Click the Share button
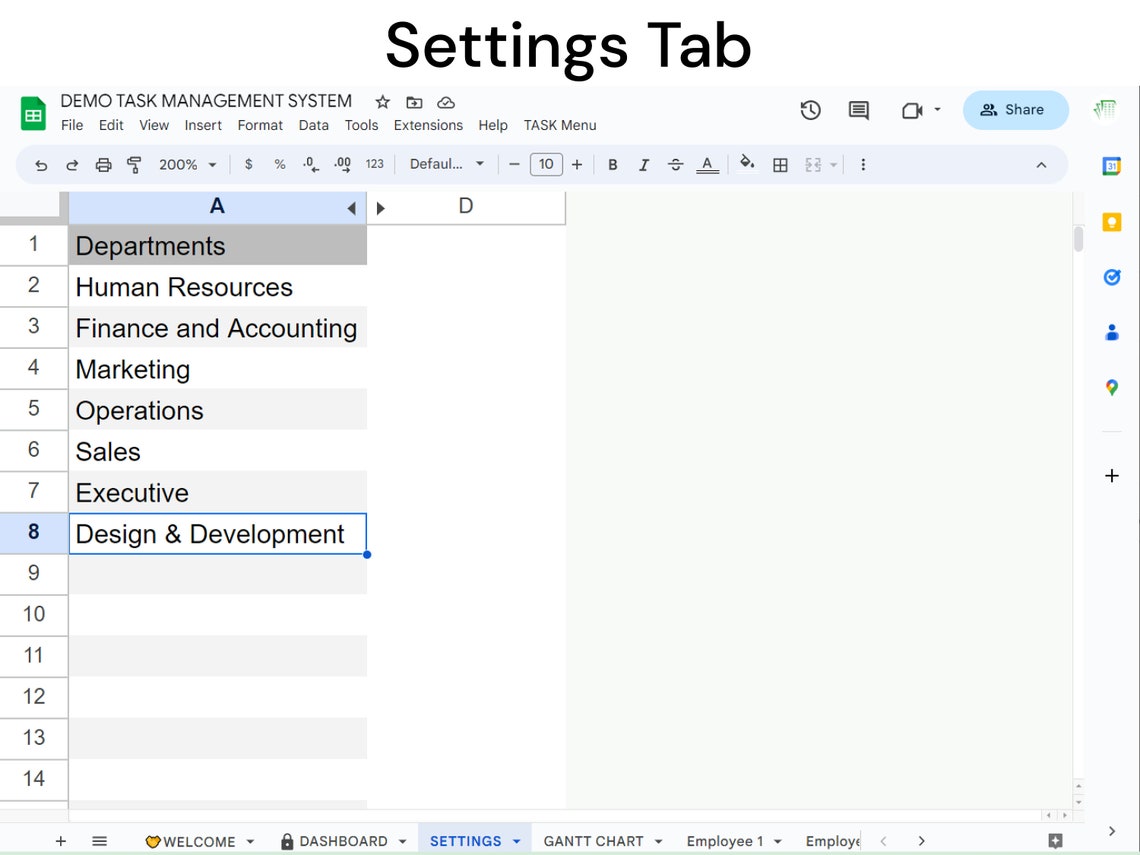Image resolution: width=1140 pixels, height=855 pixels. pyautogui.click(x=1015, y=110)
